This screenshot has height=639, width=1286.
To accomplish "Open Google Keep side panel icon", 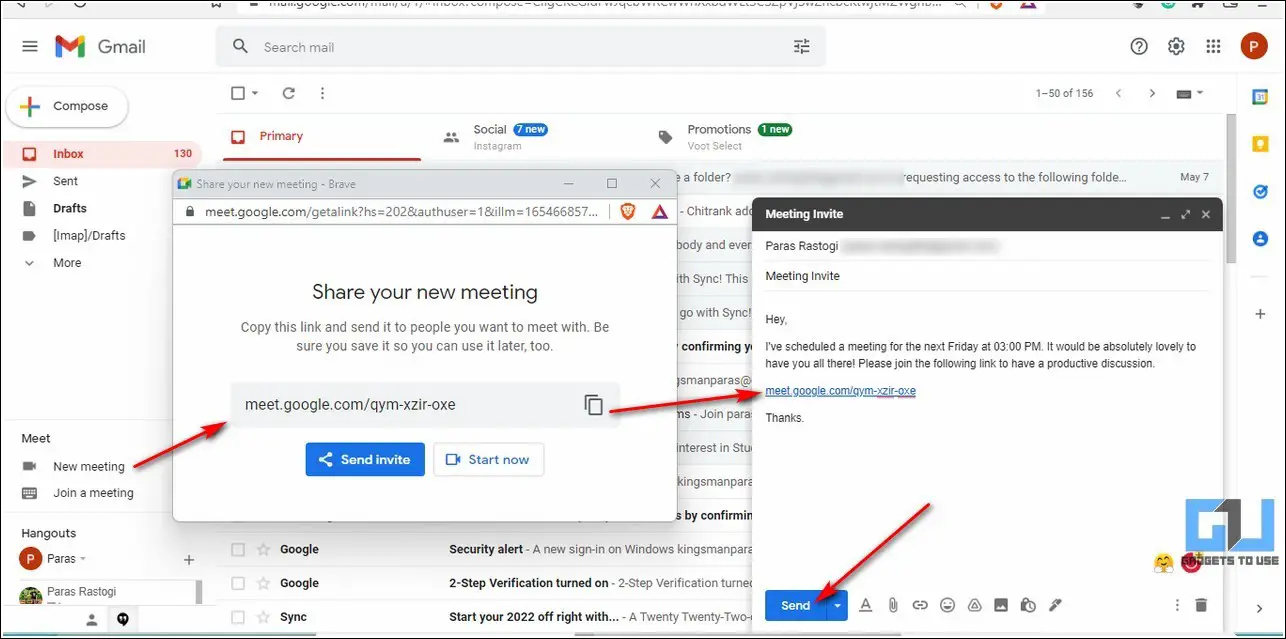I will point(1260,144).
